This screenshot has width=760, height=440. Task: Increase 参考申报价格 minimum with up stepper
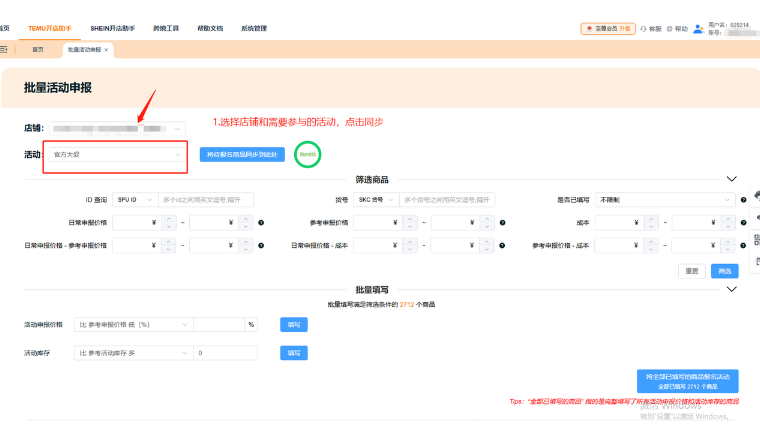click(x=410, y=219)
